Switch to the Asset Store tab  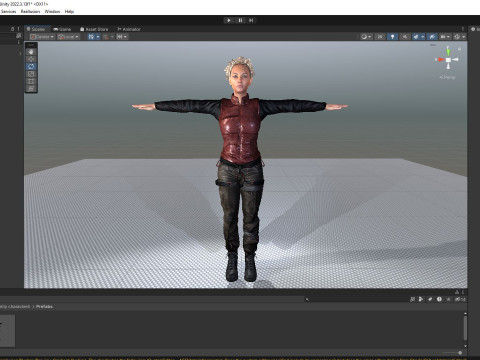click(94, 29)
